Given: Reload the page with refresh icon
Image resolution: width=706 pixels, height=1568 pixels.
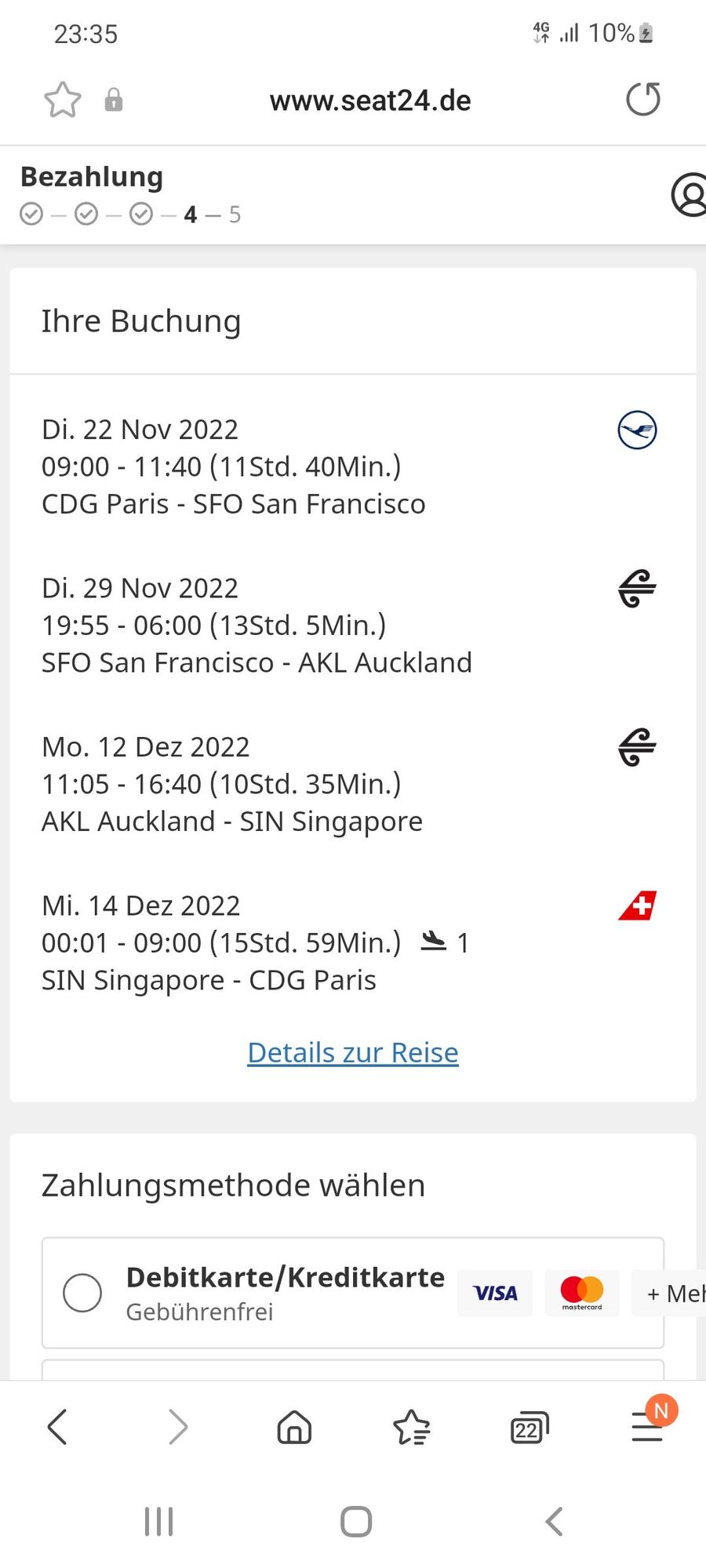Looking at the screenshot, I should pos(643,100).
